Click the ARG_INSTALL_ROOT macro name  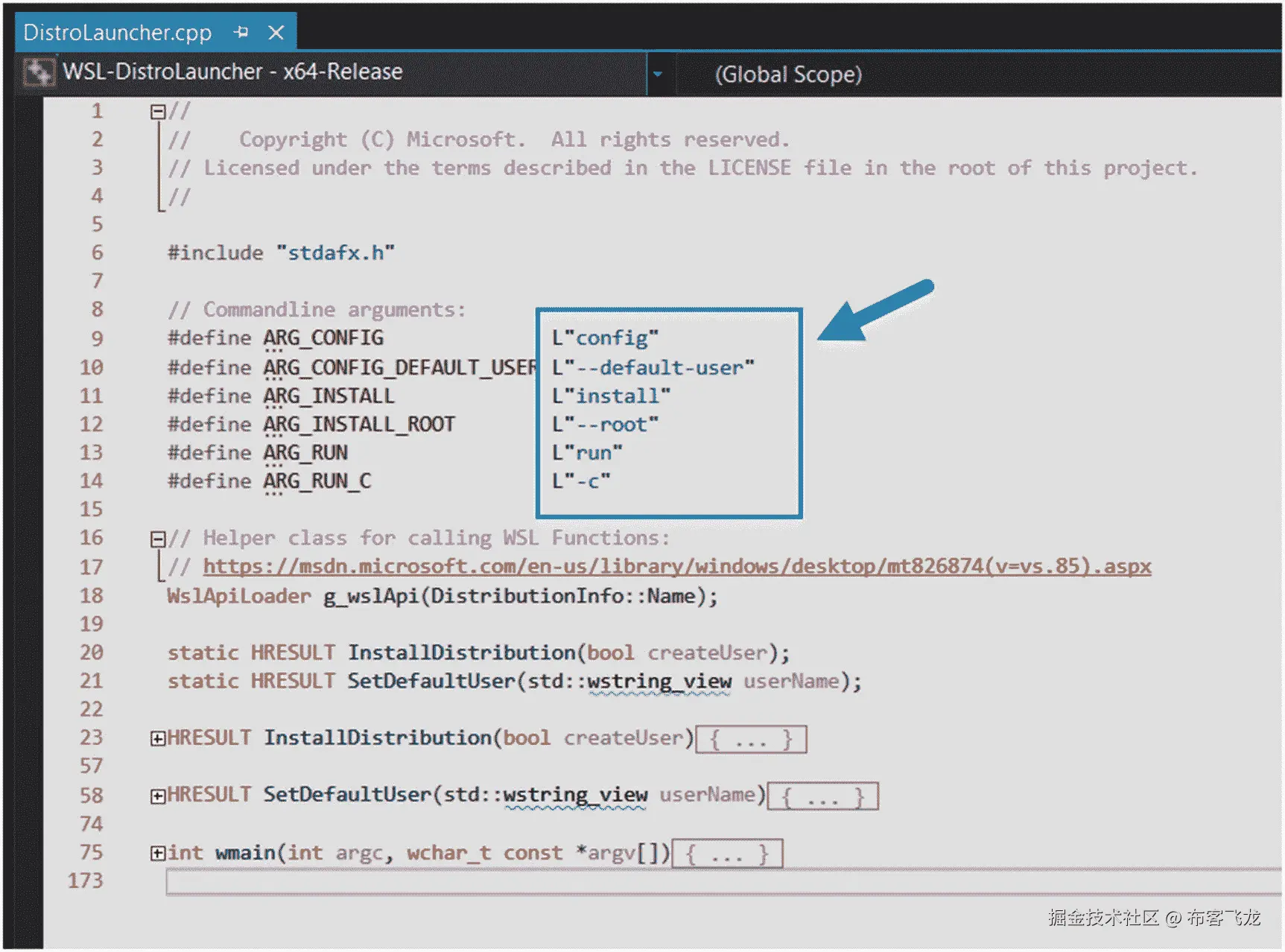pyautogui.click(x=359, y=425)
